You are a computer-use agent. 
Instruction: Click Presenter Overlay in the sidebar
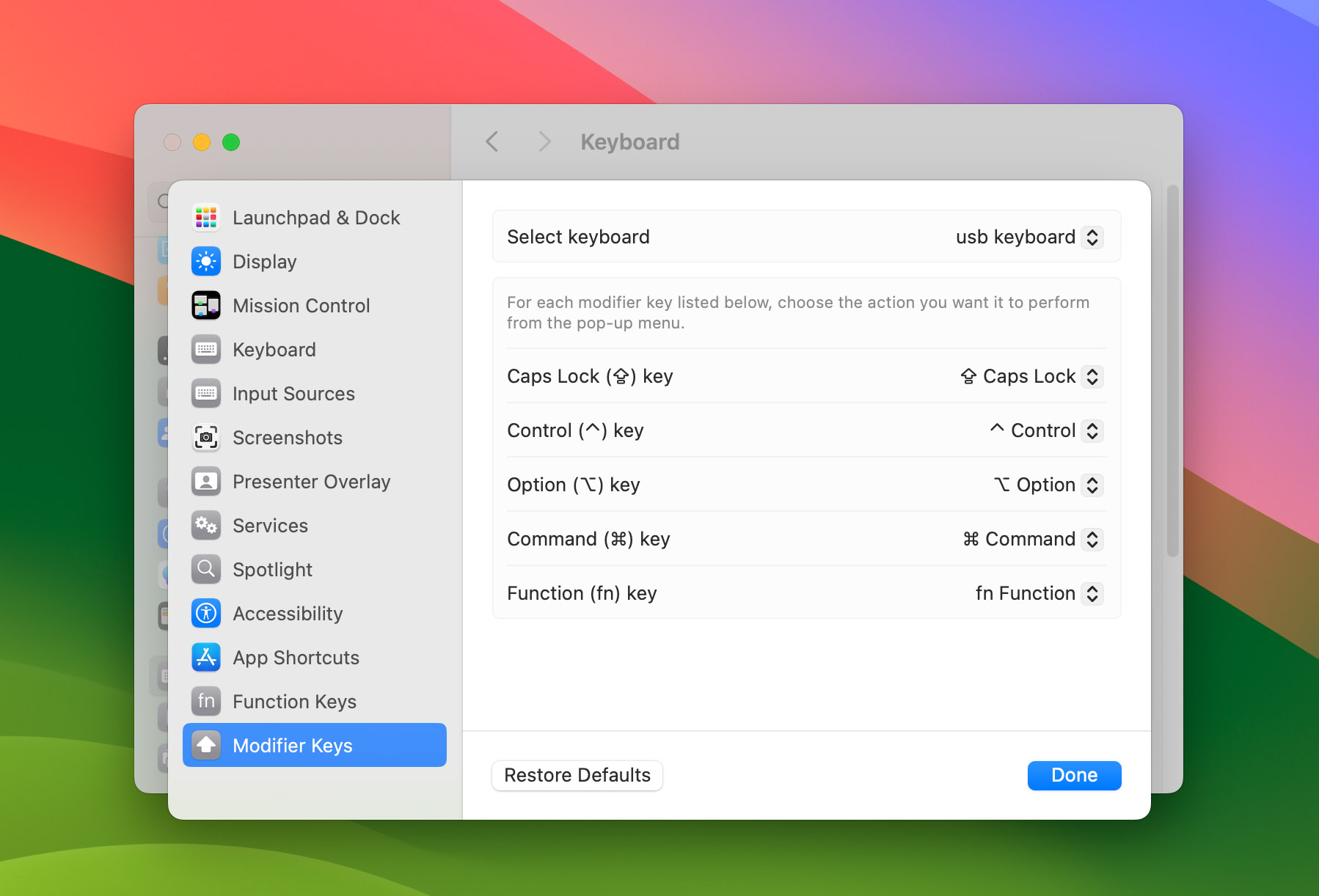point(311,481)
